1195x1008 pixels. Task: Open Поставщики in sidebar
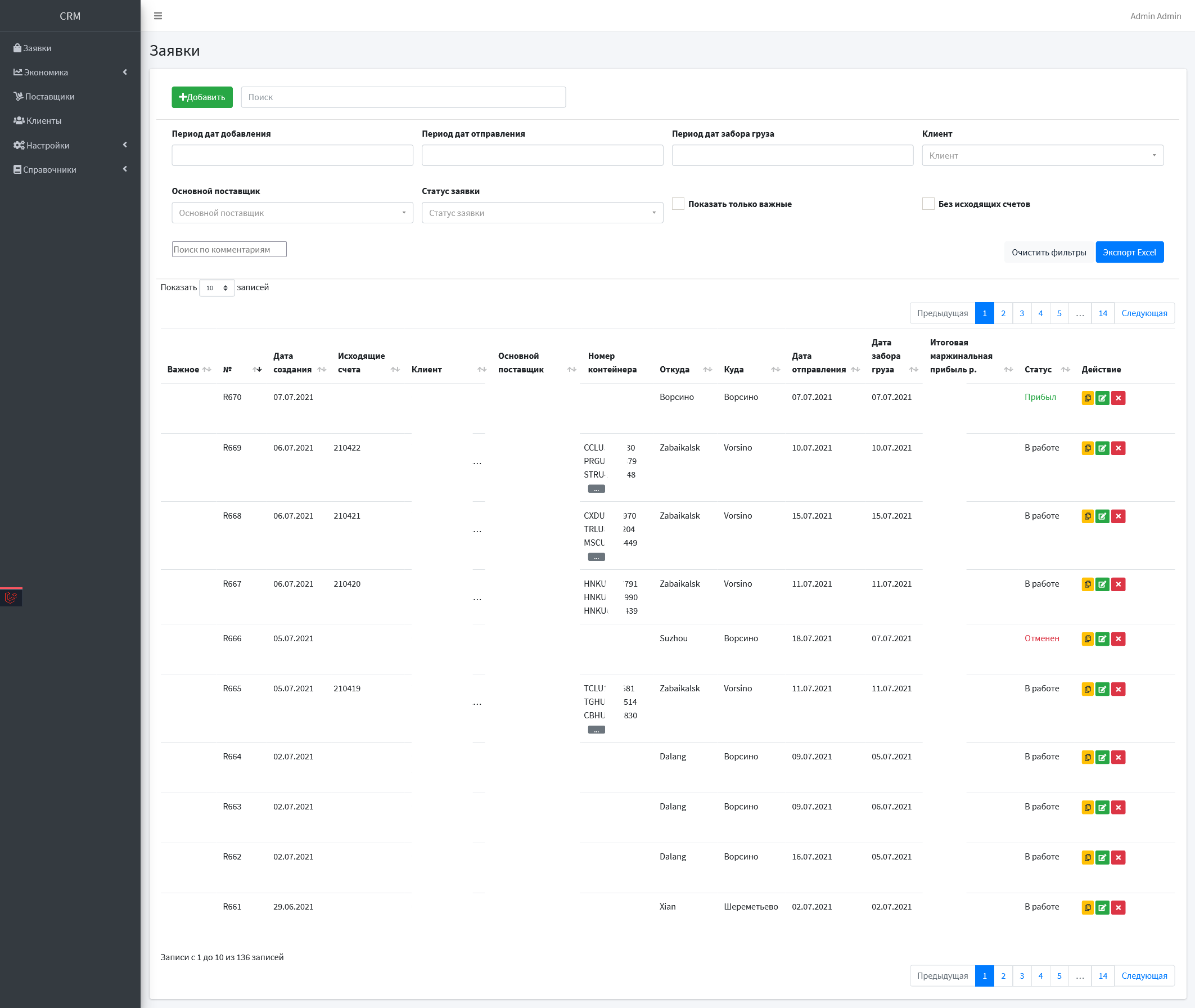point(70,97)
